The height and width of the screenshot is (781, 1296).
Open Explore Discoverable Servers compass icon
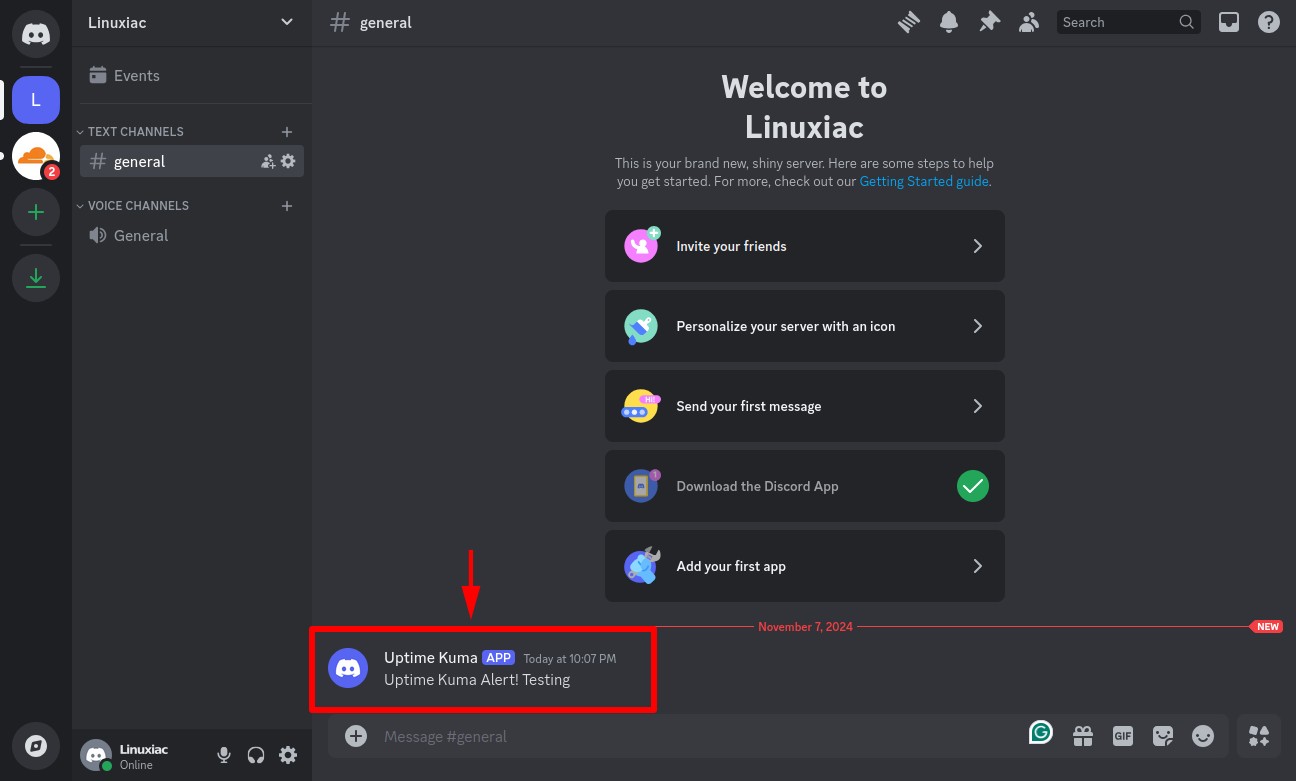[36, 746]
